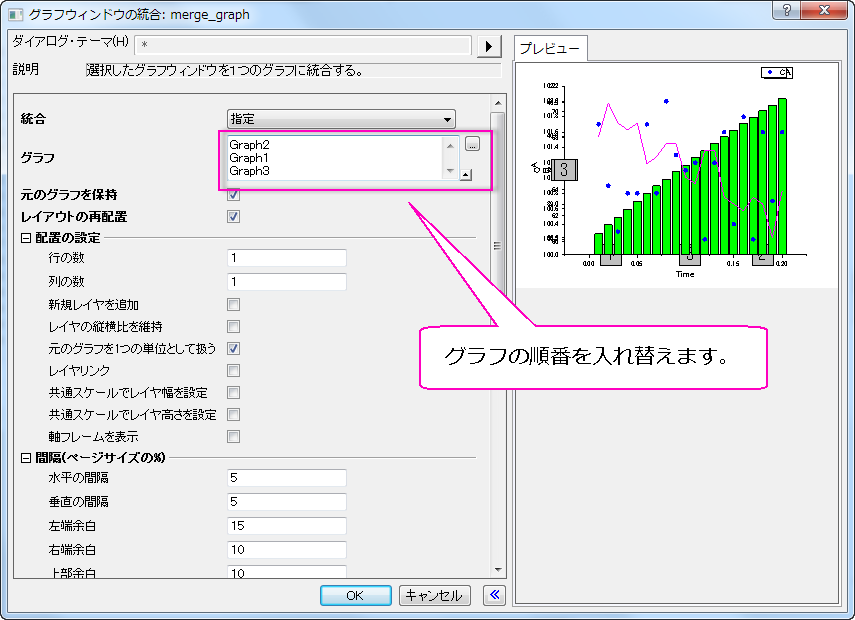Viewport: 855px width, 620px height.
Task: Enable 共通スケールでレイヤ幅を設定 checkbox
Action: (233, 393)
